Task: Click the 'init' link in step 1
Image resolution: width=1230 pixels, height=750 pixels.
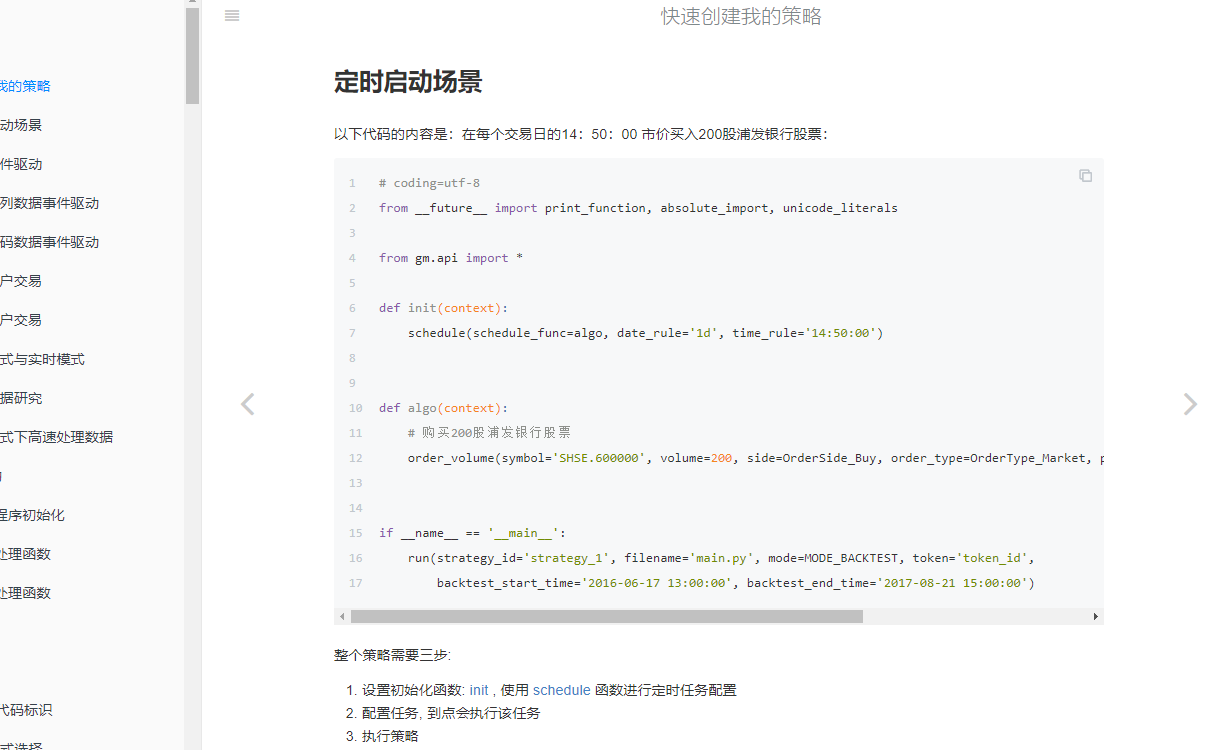Action: tap(479, 690)
